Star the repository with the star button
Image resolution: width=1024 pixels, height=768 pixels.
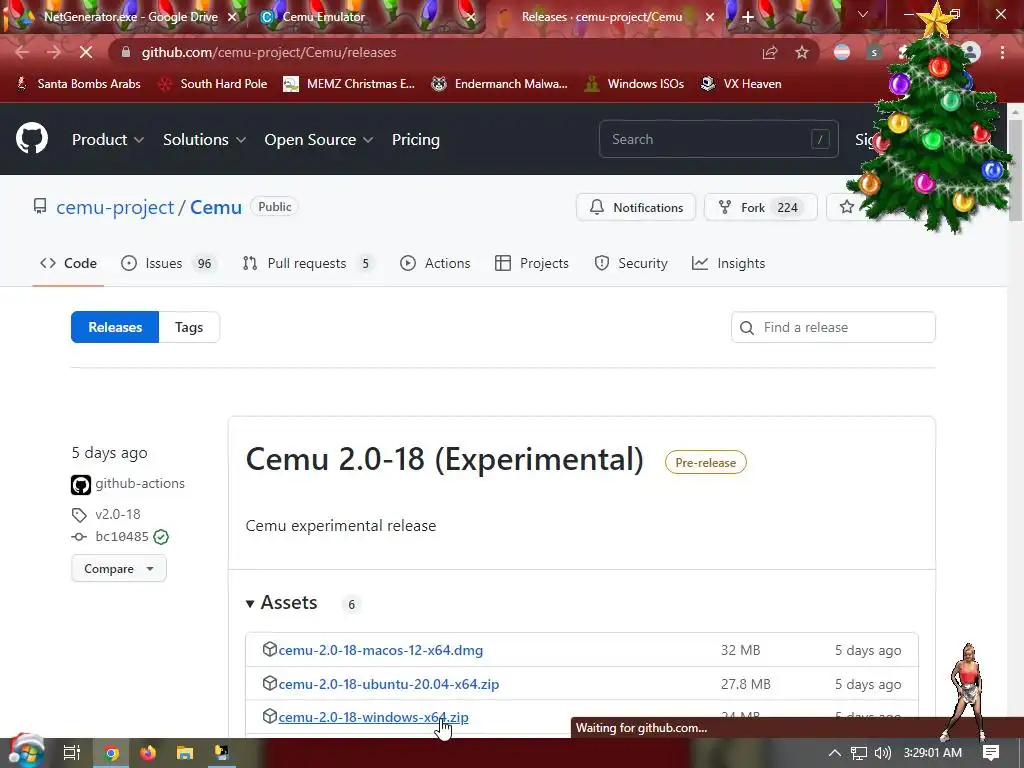pyautogui.click(x=846, y=207)
